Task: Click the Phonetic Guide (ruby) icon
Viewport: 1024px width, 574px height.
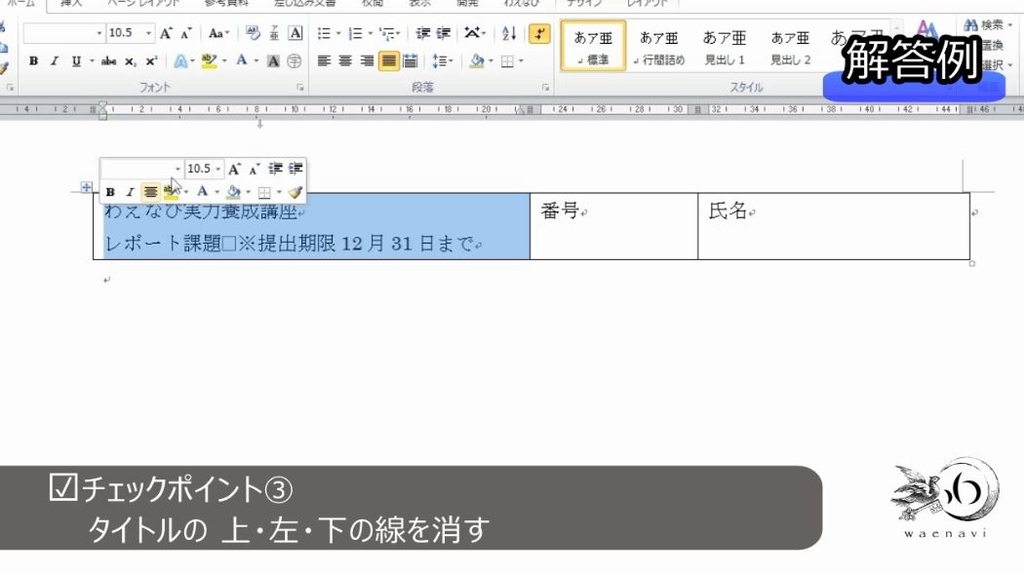Action: [x=274, y=33]
